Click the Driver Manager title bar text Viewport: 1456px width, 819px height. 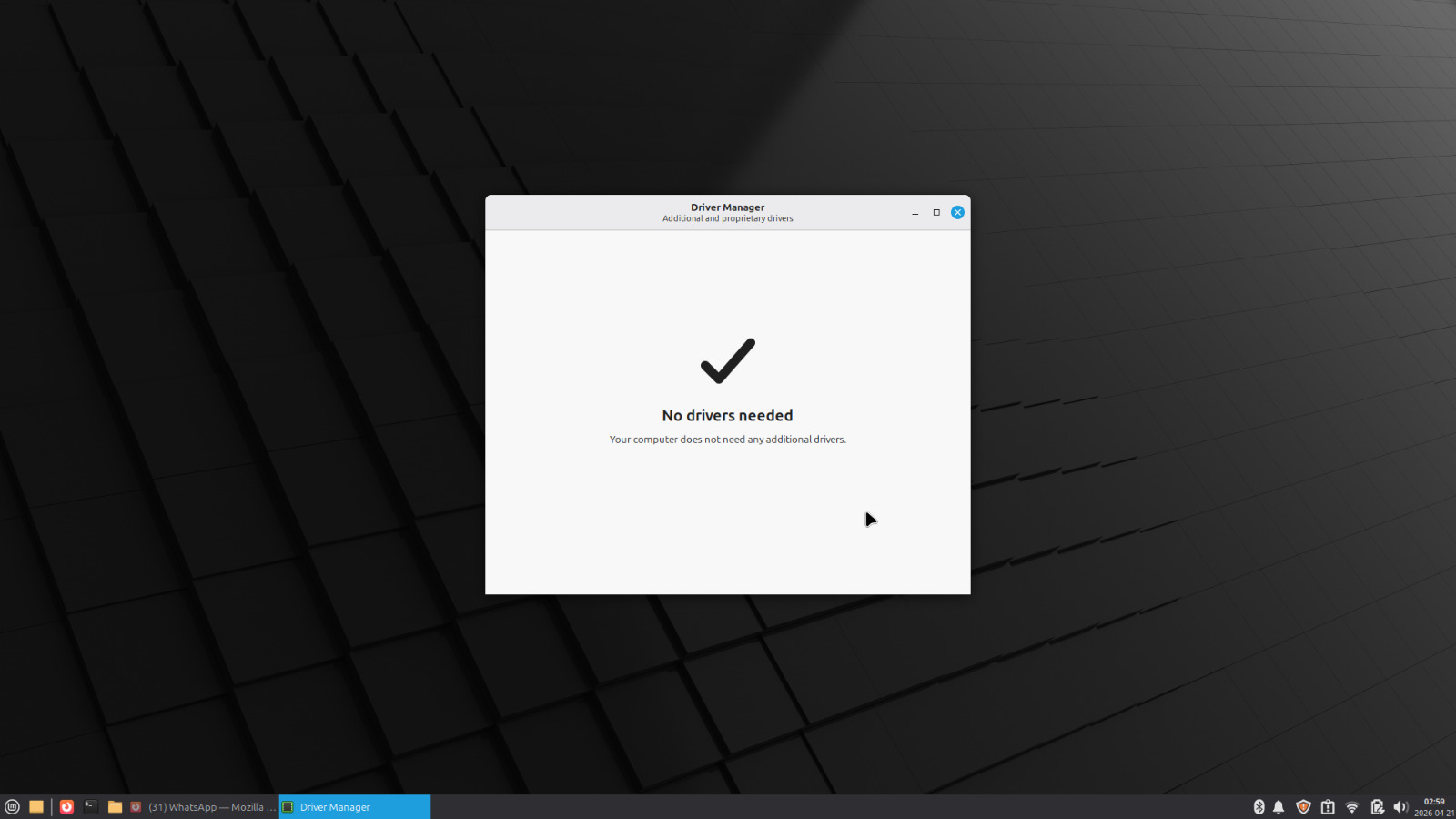pos(727,207)
